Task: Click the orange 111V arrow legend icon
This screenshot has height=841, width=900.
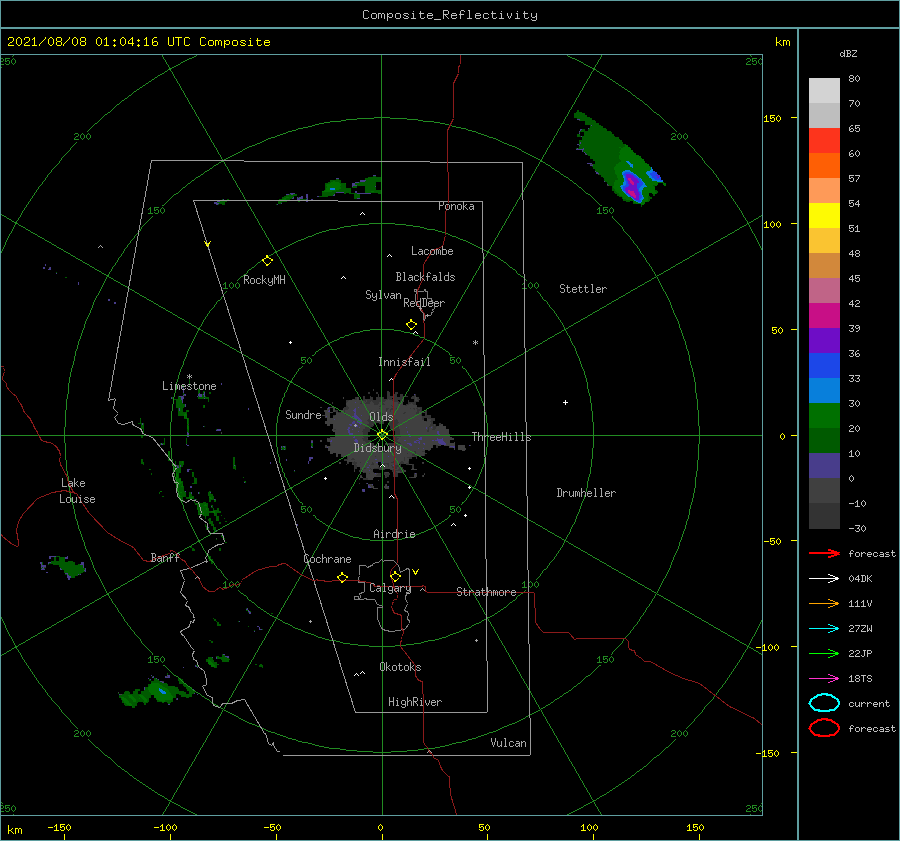Action: (824, 603)
